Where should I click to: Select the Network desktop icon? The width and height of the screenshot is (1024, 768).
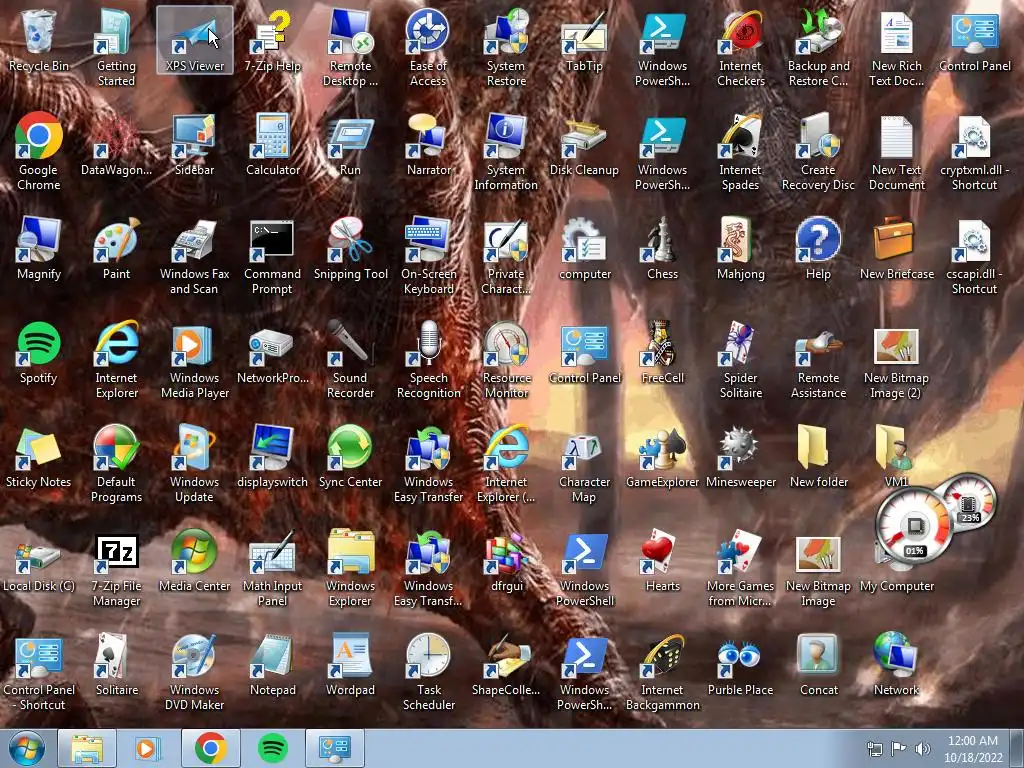897,664
